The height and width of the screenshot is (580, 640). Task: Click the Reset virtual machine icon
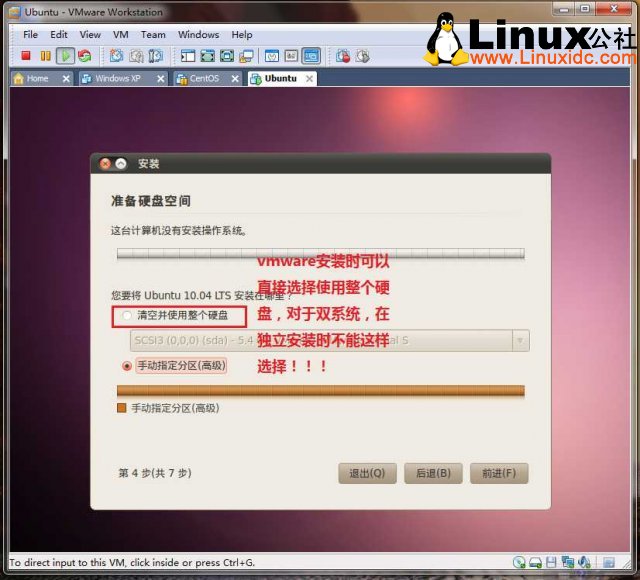[x=84, y=56]
